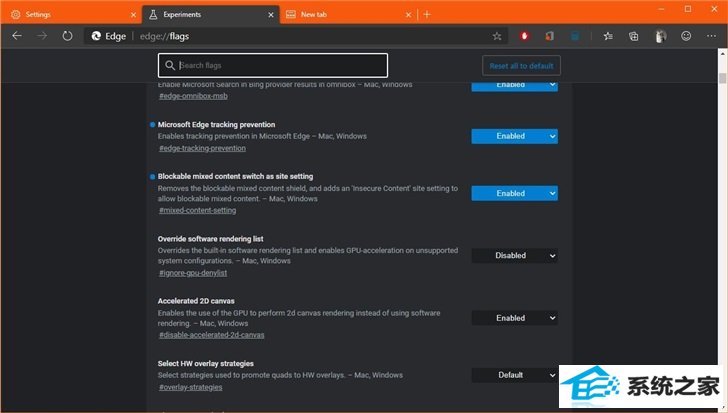Open Blockable mixed content Enabled dropdown
728x413 pixels.
pyautogui.click(x=514, y=193)
